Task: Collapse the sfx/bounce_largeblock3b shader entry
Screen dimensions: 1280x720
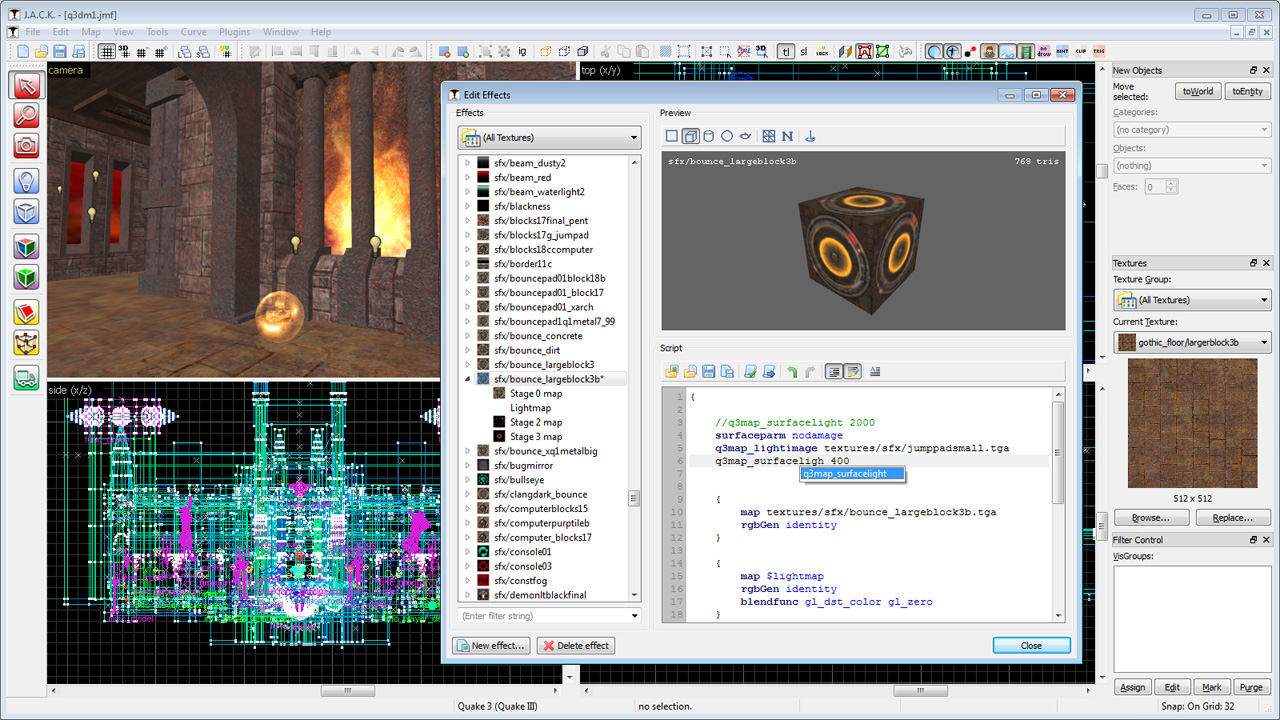Action: point(467,378)
